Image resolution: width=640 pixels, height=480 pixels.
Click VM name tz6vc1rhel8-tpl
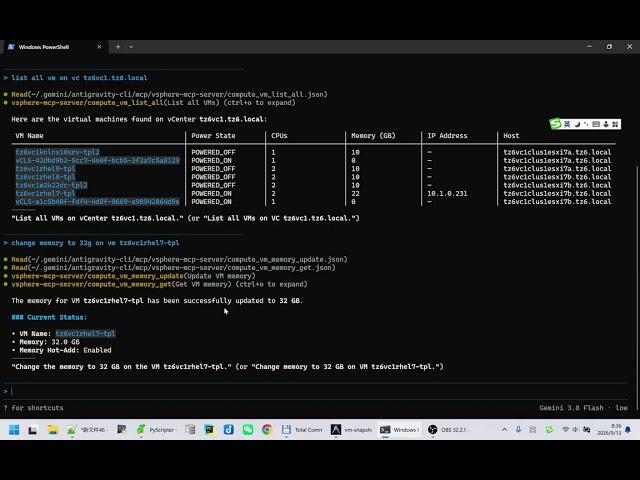[45, 177]
